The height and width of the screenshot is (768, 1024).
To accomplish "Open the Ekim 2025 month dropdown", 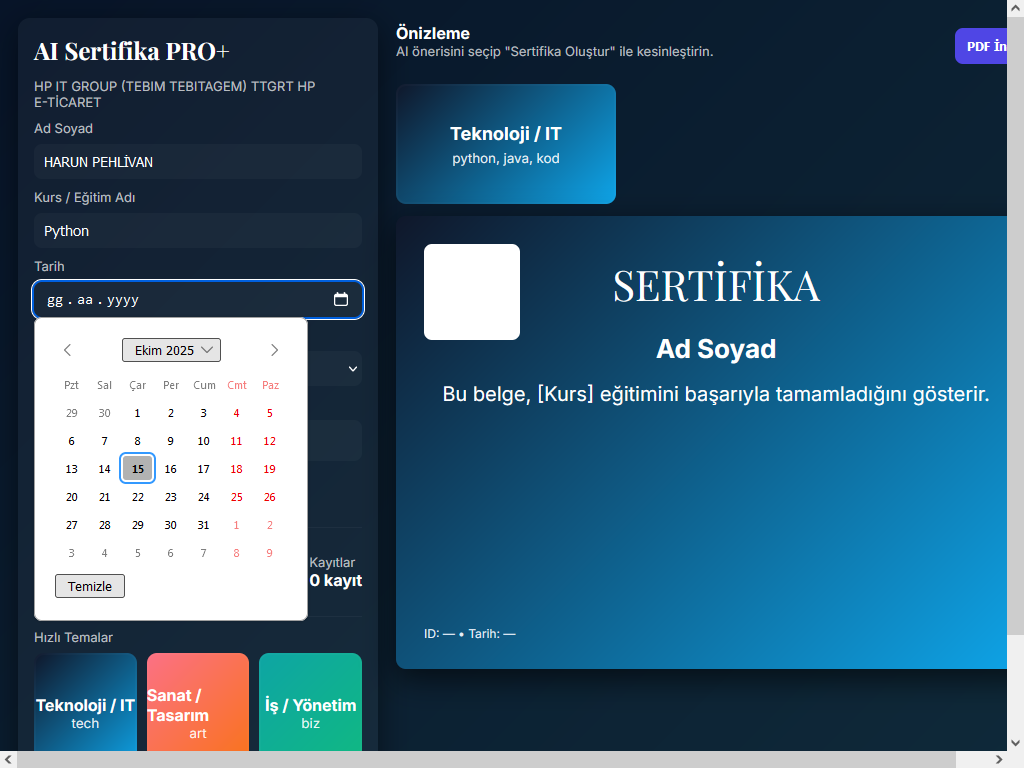I will coord(171,350).
